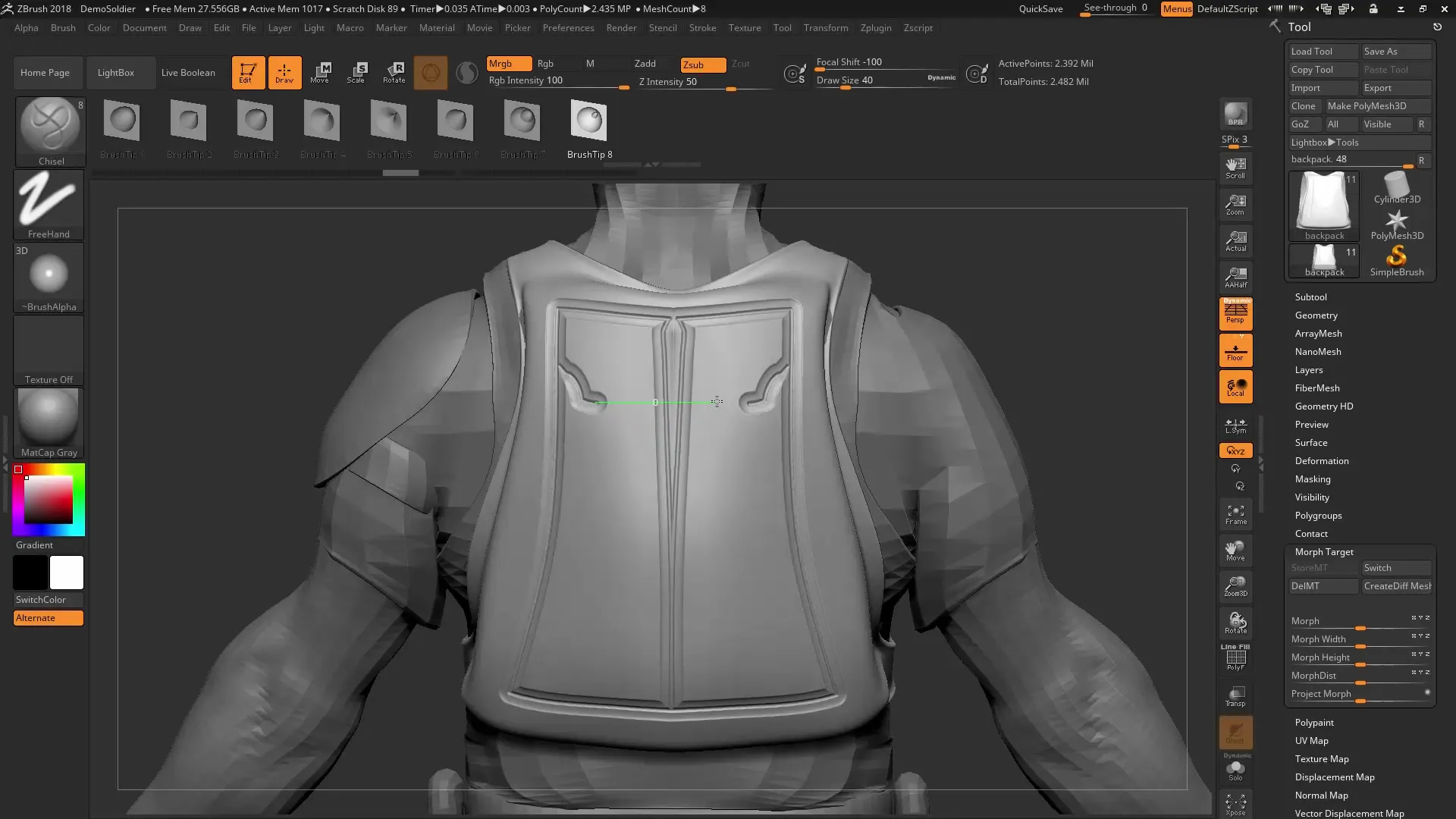Open the Stroke menu
The height and width of the screenshot is (819, 1456).
click(702, 28)
